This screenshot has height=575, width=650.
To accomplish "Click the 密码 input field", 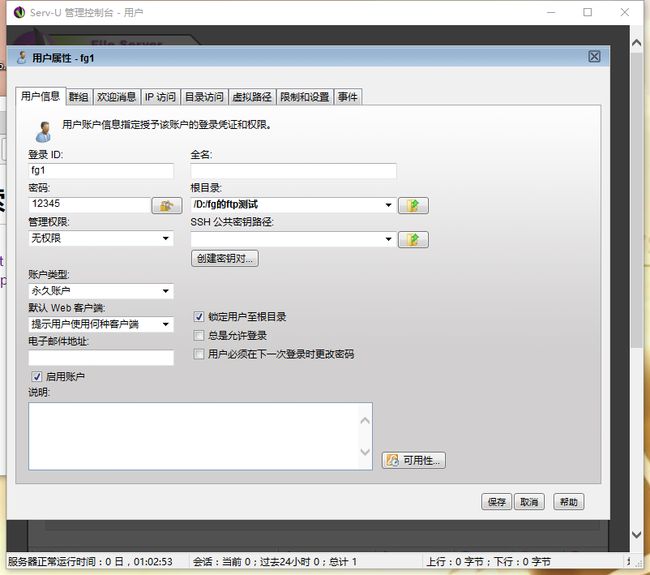I will tap(89, 204).
